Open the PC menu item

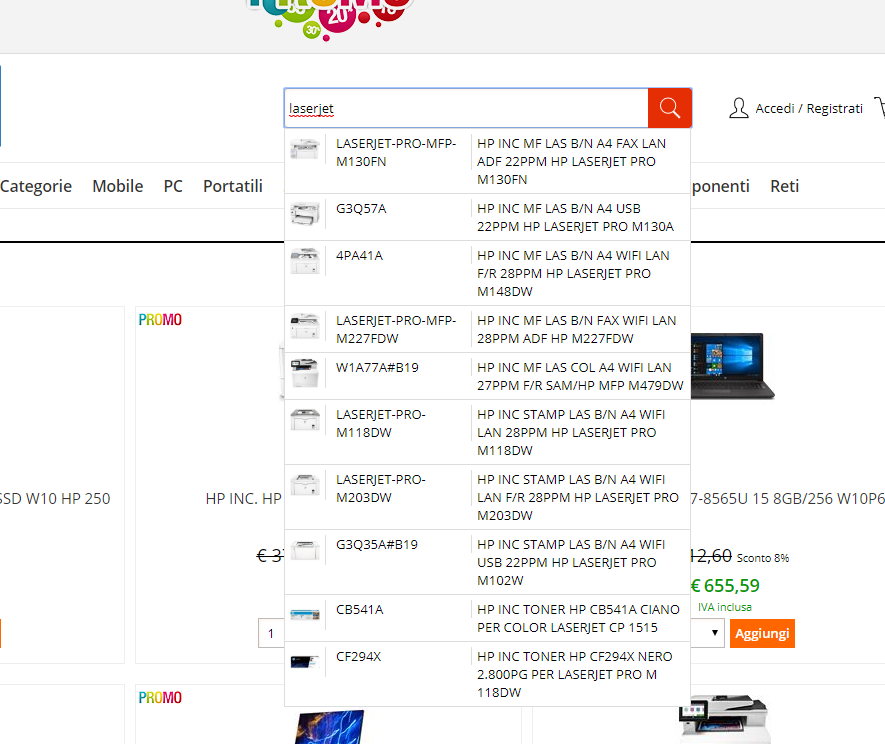click(x=173, y=186)
